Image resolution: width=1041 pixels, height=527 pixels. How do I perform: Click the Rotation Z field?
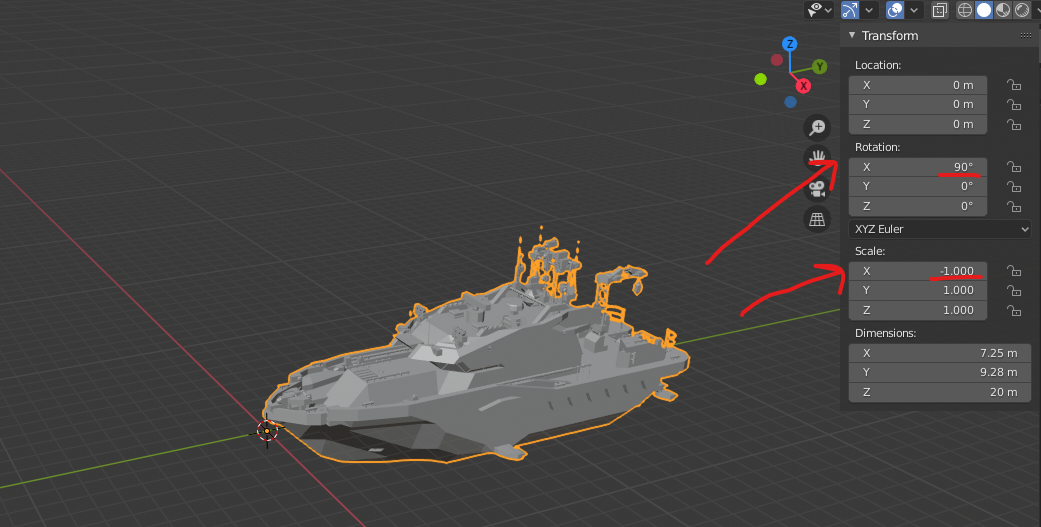pos(918,206)
